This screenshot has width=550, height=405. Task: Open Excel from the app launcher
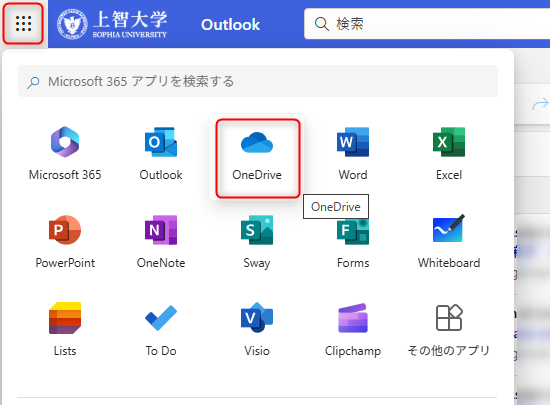click(449, 154)
